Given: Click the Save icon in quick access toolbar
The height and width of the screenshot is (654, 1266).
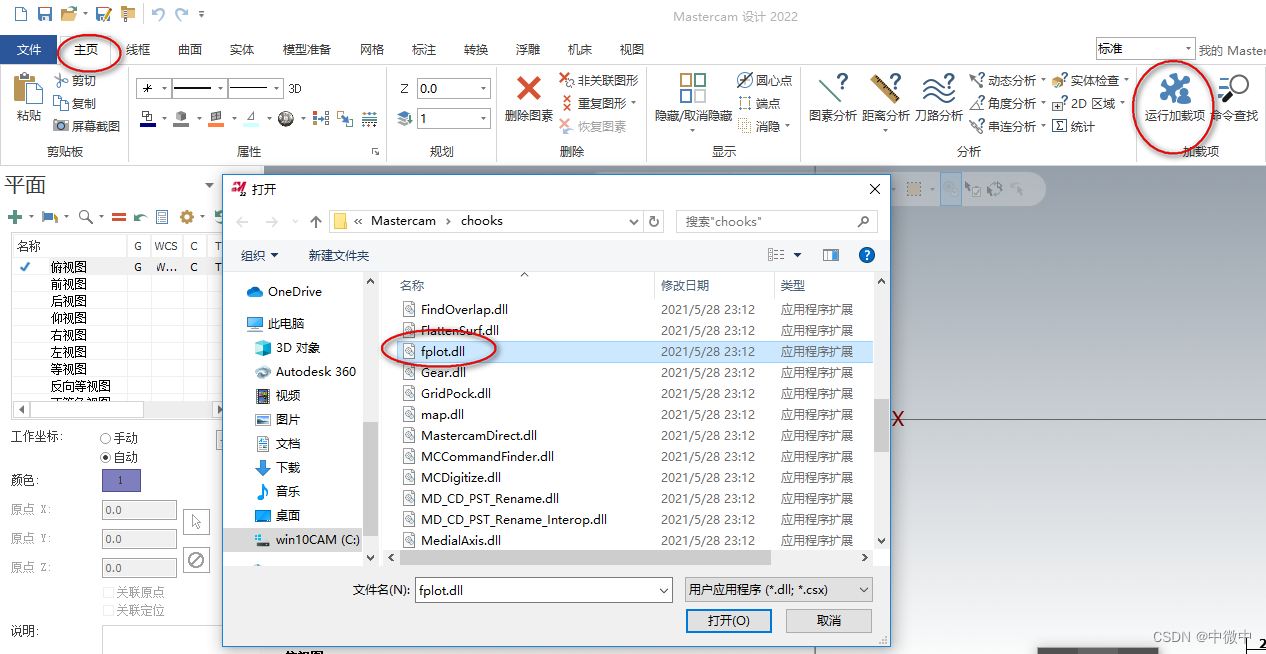Looking at the screenshot, I should (44, 14).
